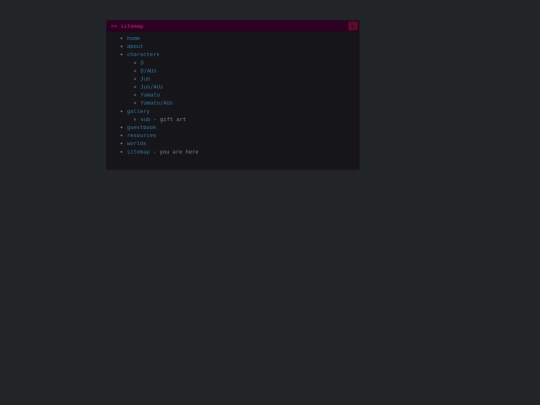Viewport: 540px width, 405px height.
Task: Open the D/AUs link
Action: [148, 71]
